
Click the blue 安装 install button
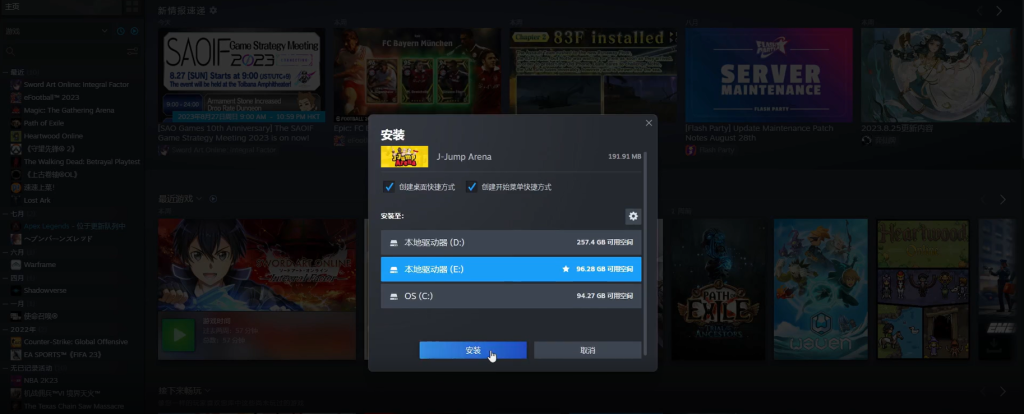(x=473, y=350)
